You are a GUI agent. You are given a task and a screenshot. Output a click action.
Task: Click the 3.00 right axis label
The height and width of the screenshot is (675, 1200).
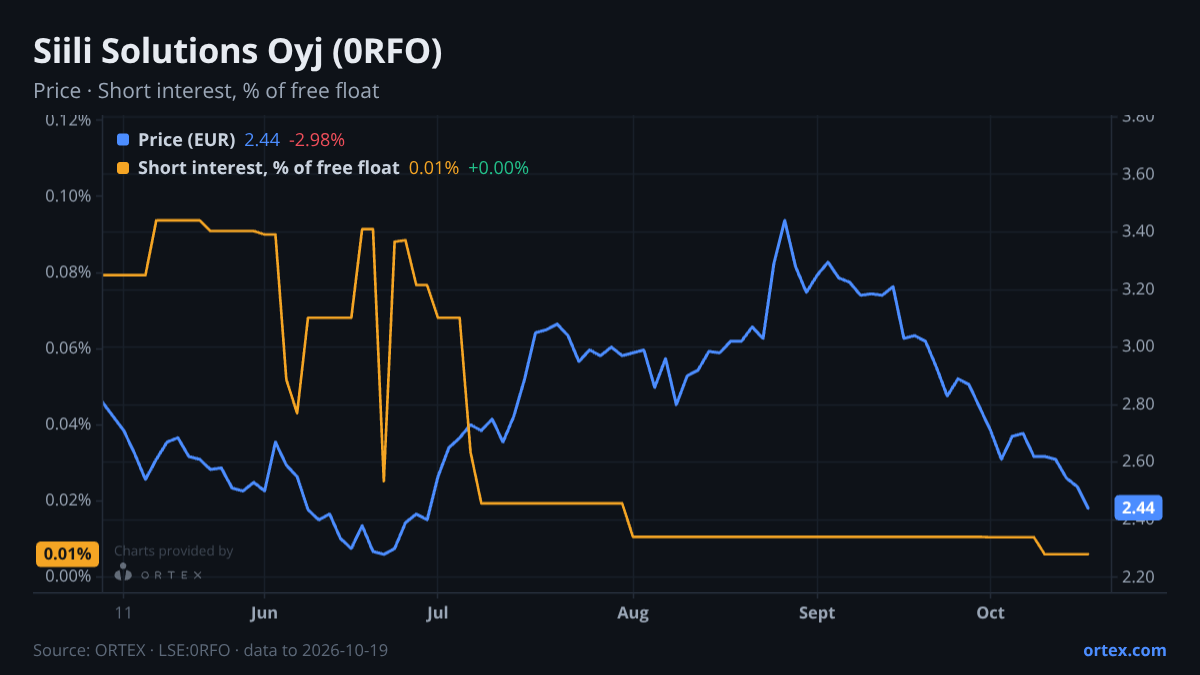pyautogui.click(x=1139, y=347)
